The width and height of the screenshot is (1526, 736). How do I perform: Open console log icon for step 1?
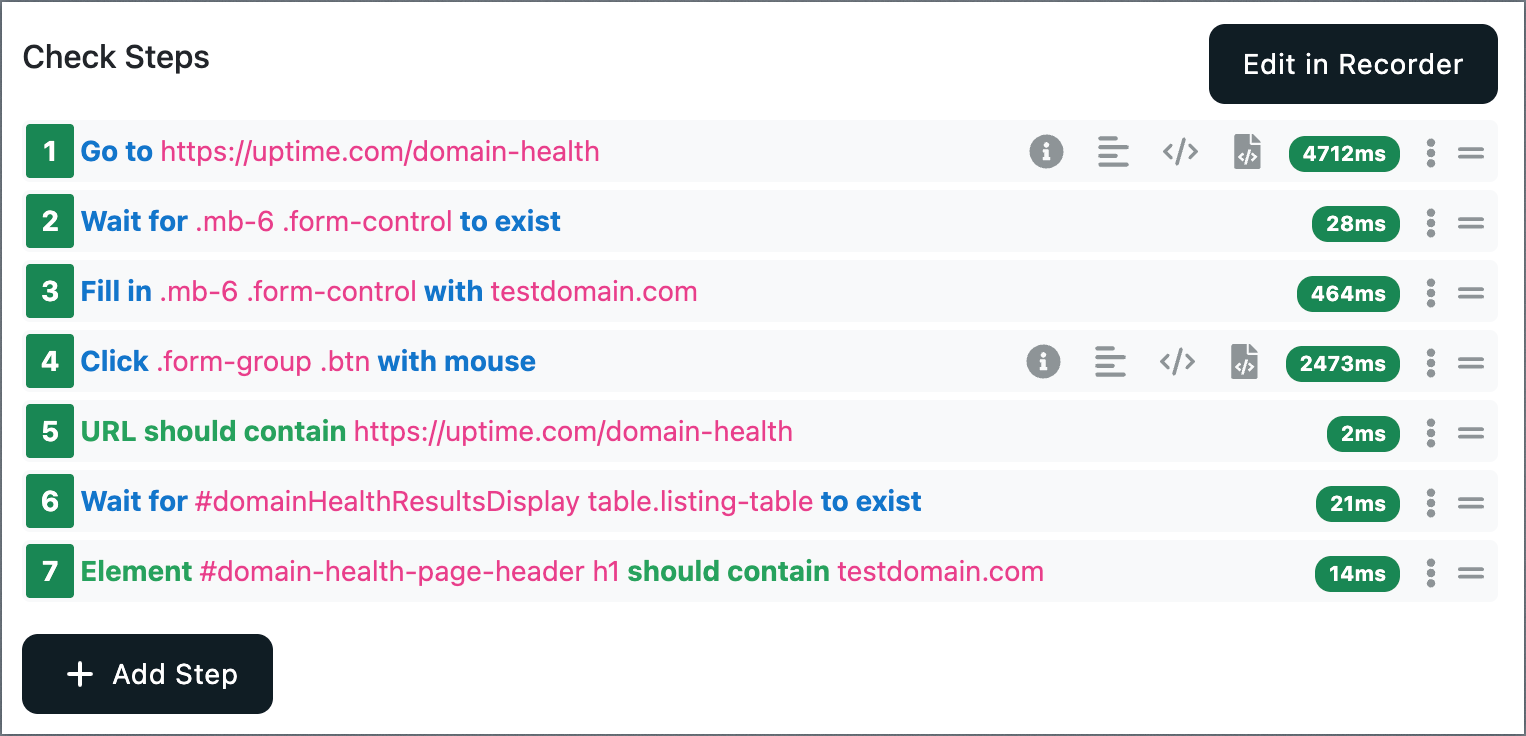click(x=1113, y=152)
